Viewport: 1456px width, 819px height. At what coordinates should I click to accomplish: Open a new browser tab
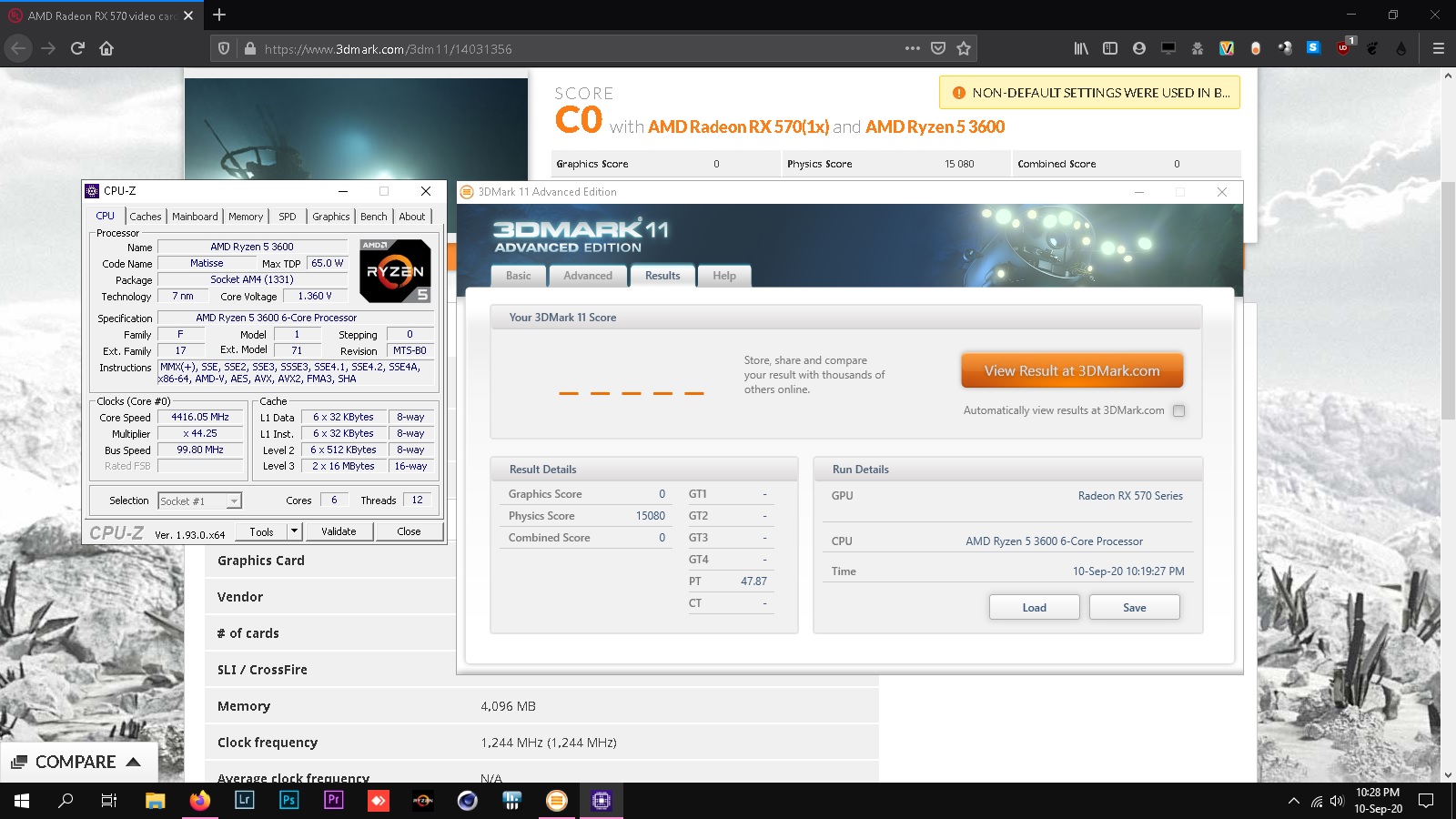[x=219, y=15]
